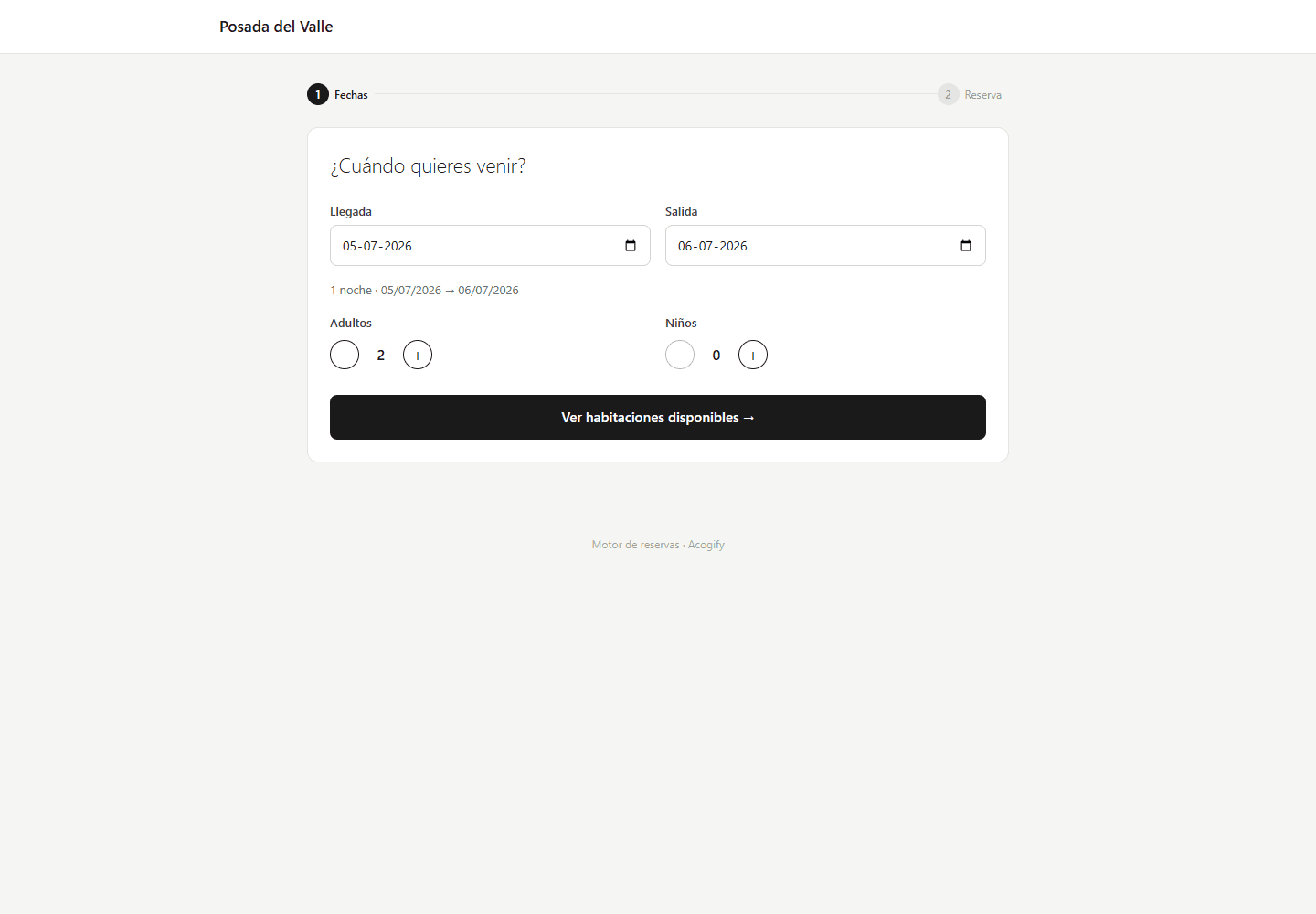Increase Niños count with plus button

(x=753, y=355)
